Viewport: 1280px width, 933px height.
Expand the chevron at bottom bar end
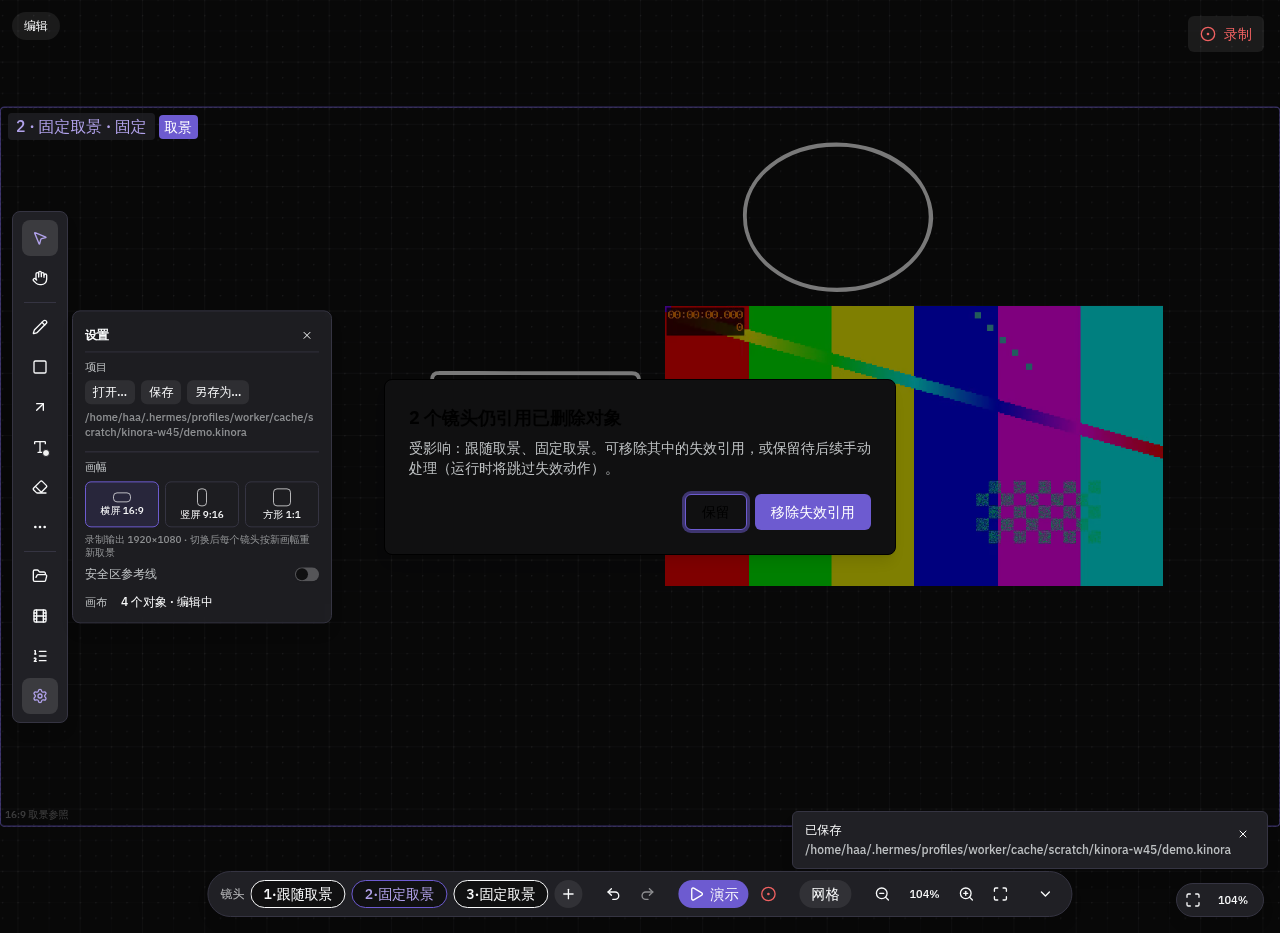point(1046,894)
